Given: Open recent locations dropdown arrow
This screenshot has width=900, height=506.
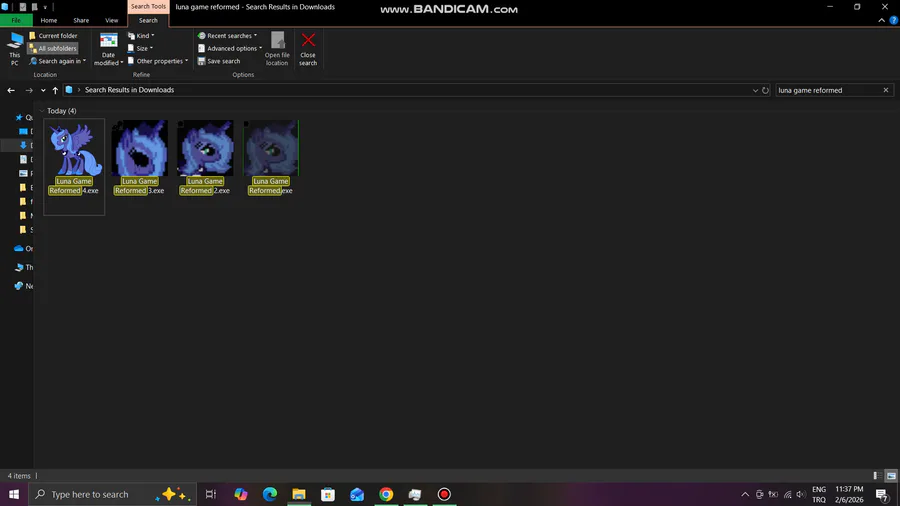Looking at the screenshot, I should 43,90.
